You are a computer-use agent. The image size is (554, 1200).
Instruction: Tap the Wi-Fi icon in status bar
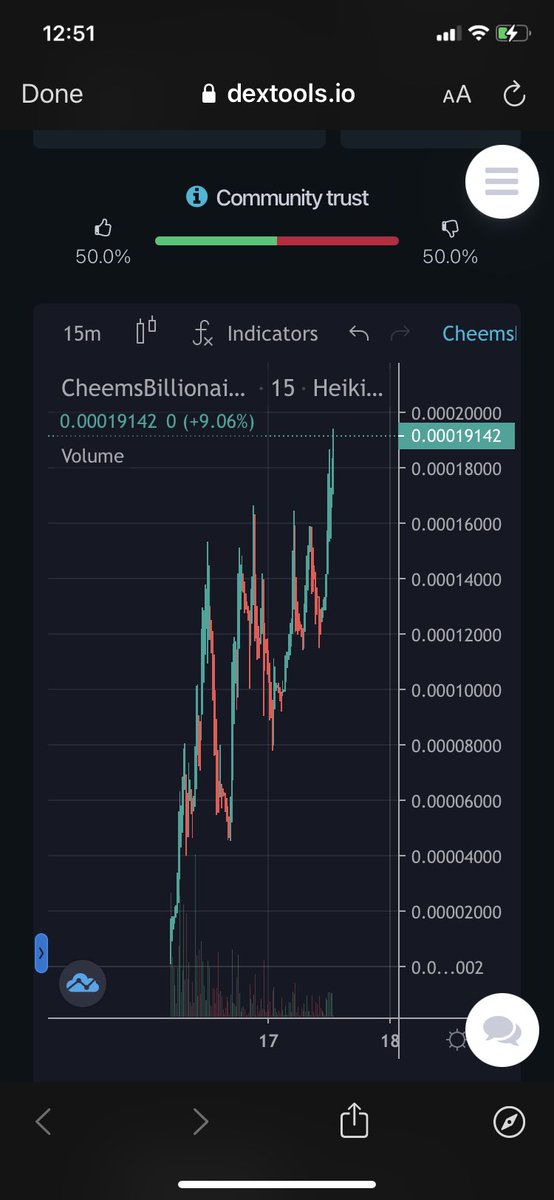coord(478,33)
